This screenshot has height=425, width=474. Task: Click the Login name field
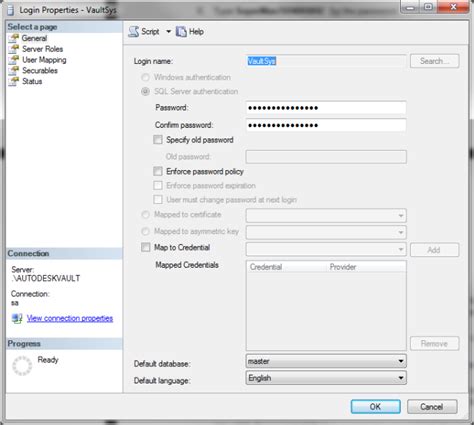pyautogui.click(x=326, y=61)
